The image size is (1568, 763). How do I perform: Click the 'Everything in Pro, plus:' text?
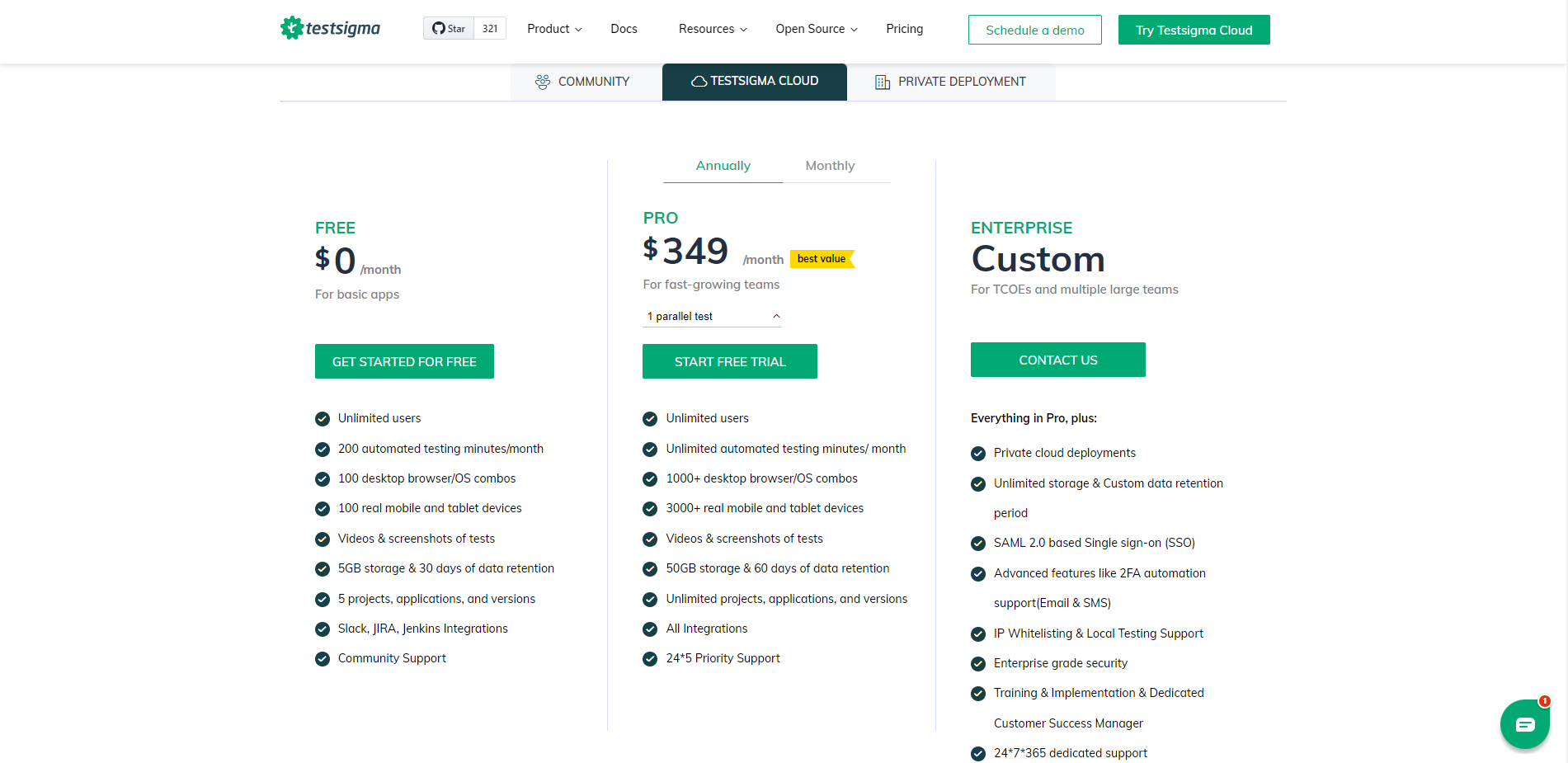pyautogui.click(x=1034, y=418)
